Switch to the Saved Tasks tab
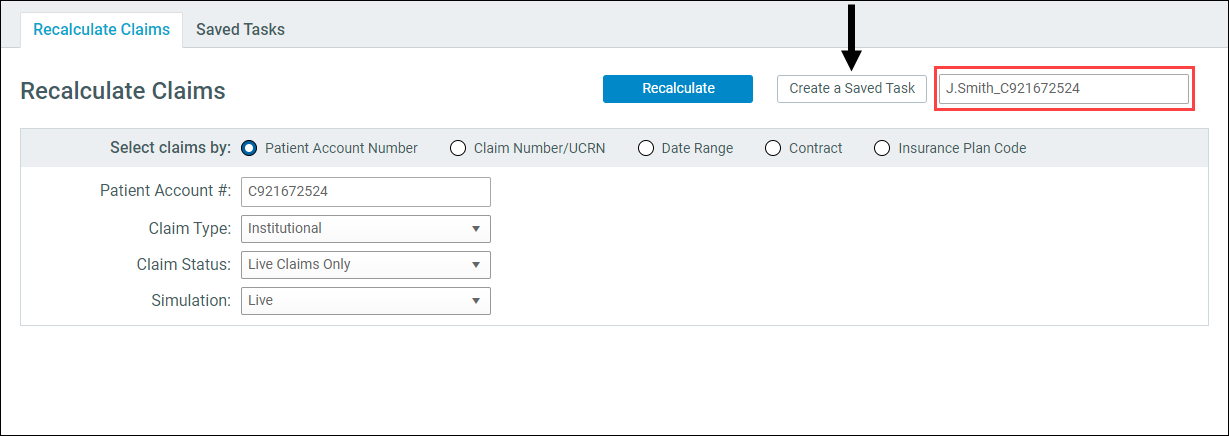 tap(240, 29)
